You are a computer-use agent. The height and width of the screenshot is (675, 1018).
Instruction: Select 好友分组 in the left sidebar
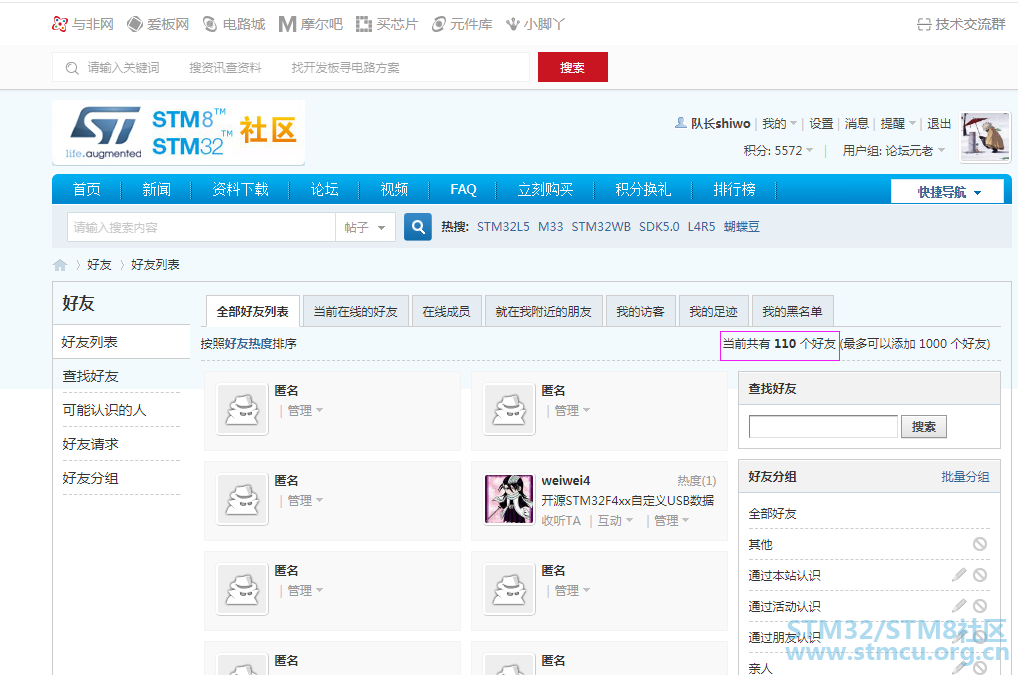(90, 478)
